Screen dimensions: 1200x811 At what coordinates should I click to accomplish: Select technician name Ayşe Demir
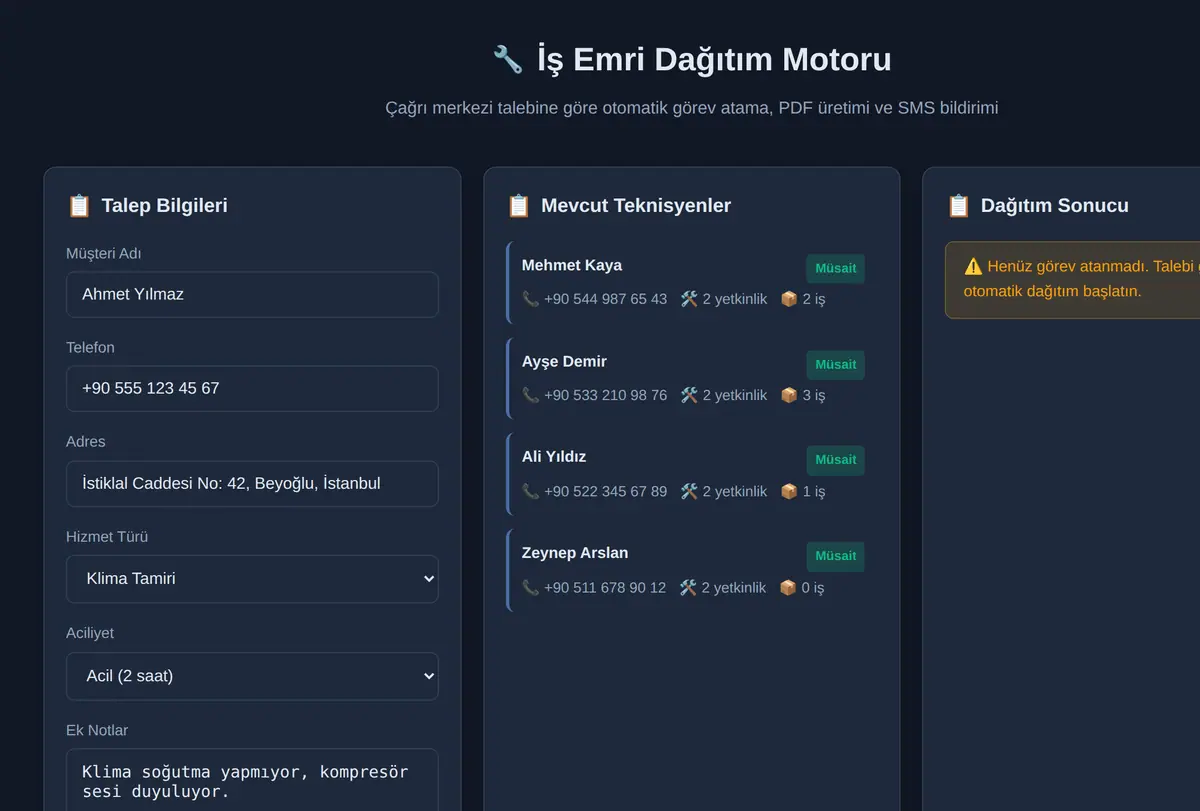click(564, 361)
